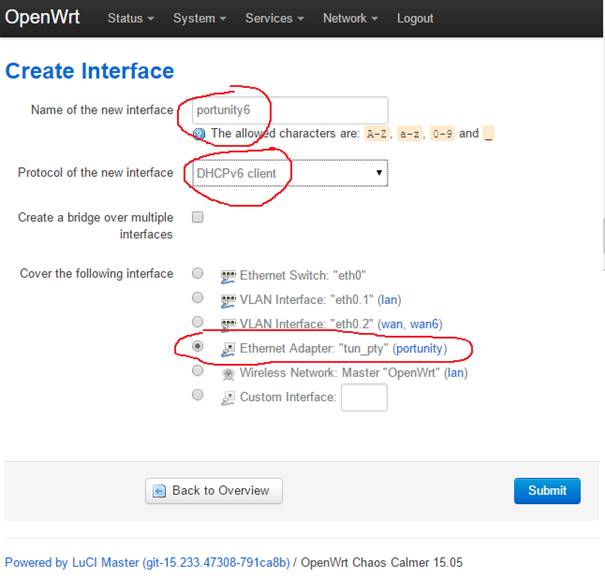The height and width of the screenshot is (578, 605).
Task: Expand the Network menu
Action: (x=350, y=18)
